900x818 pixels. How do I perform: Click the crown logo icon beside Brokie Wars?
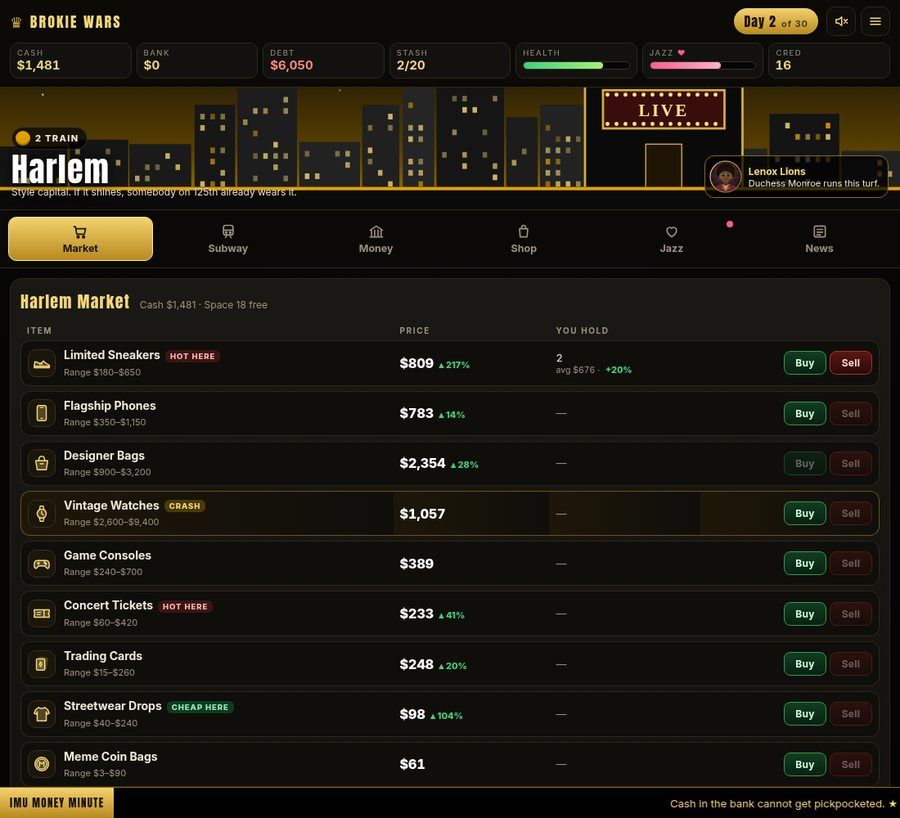click(x=17, y=22)
